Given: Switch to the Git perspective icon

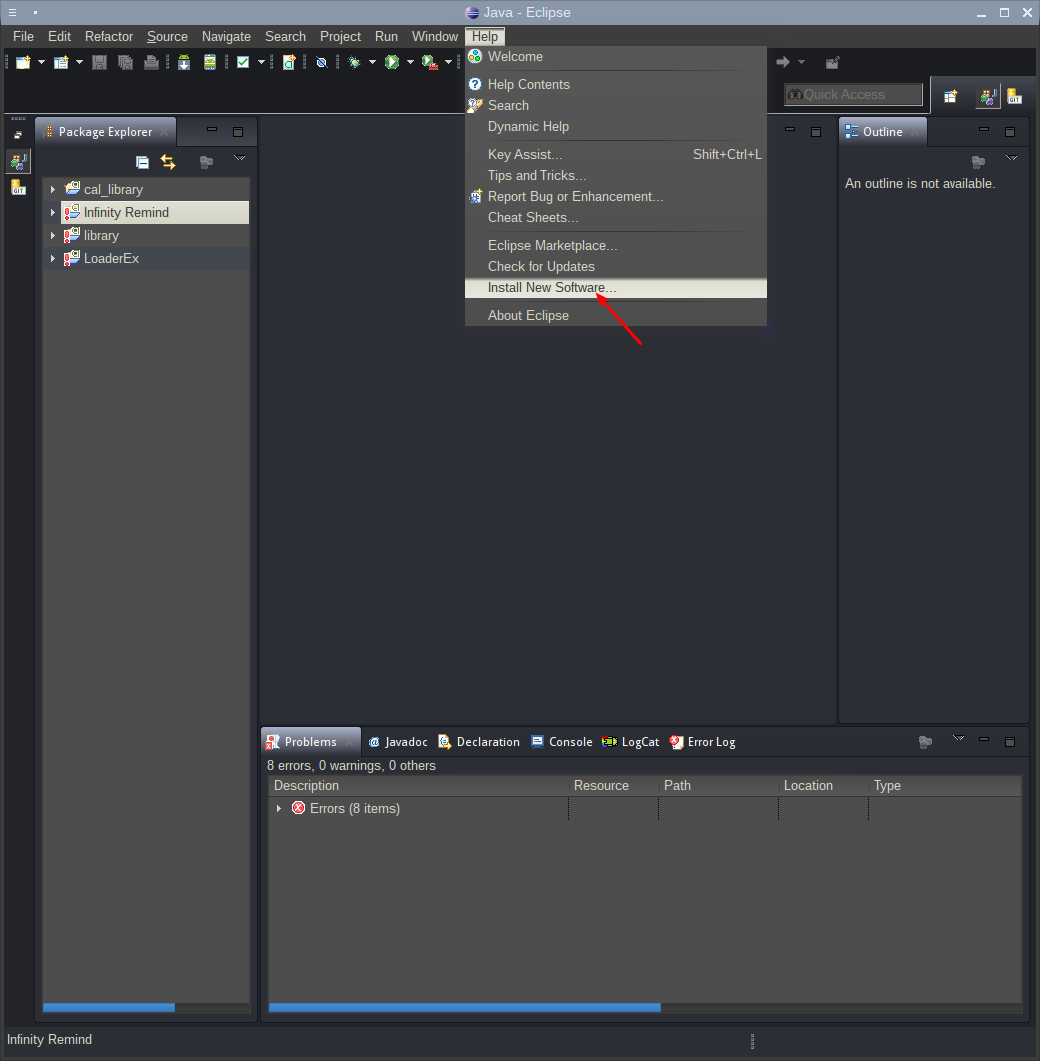Looking at the screenshot, I should point(1014,96).
